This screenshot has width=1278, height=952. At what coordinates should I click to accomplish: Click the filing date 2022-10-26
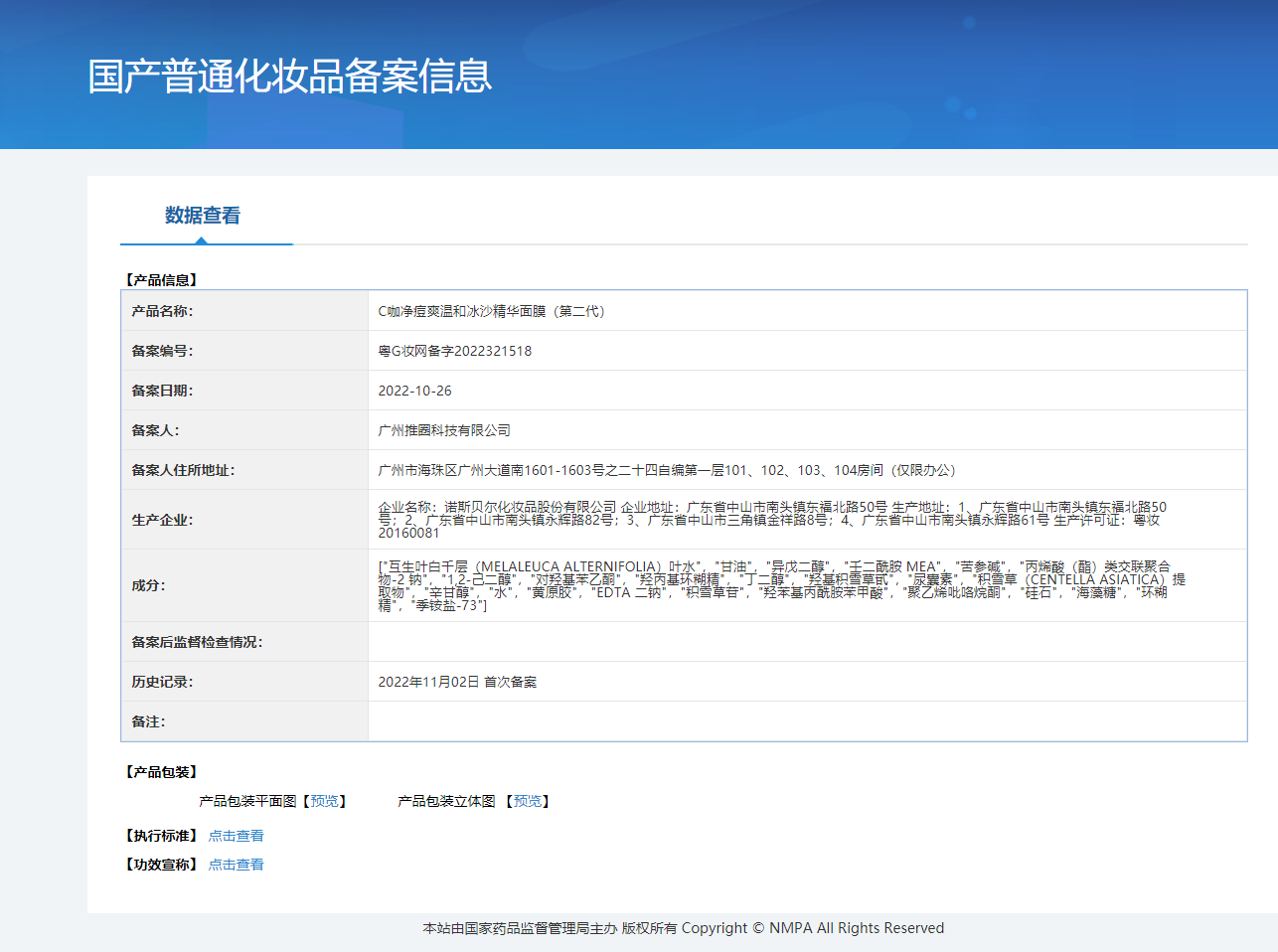point(414,391)
